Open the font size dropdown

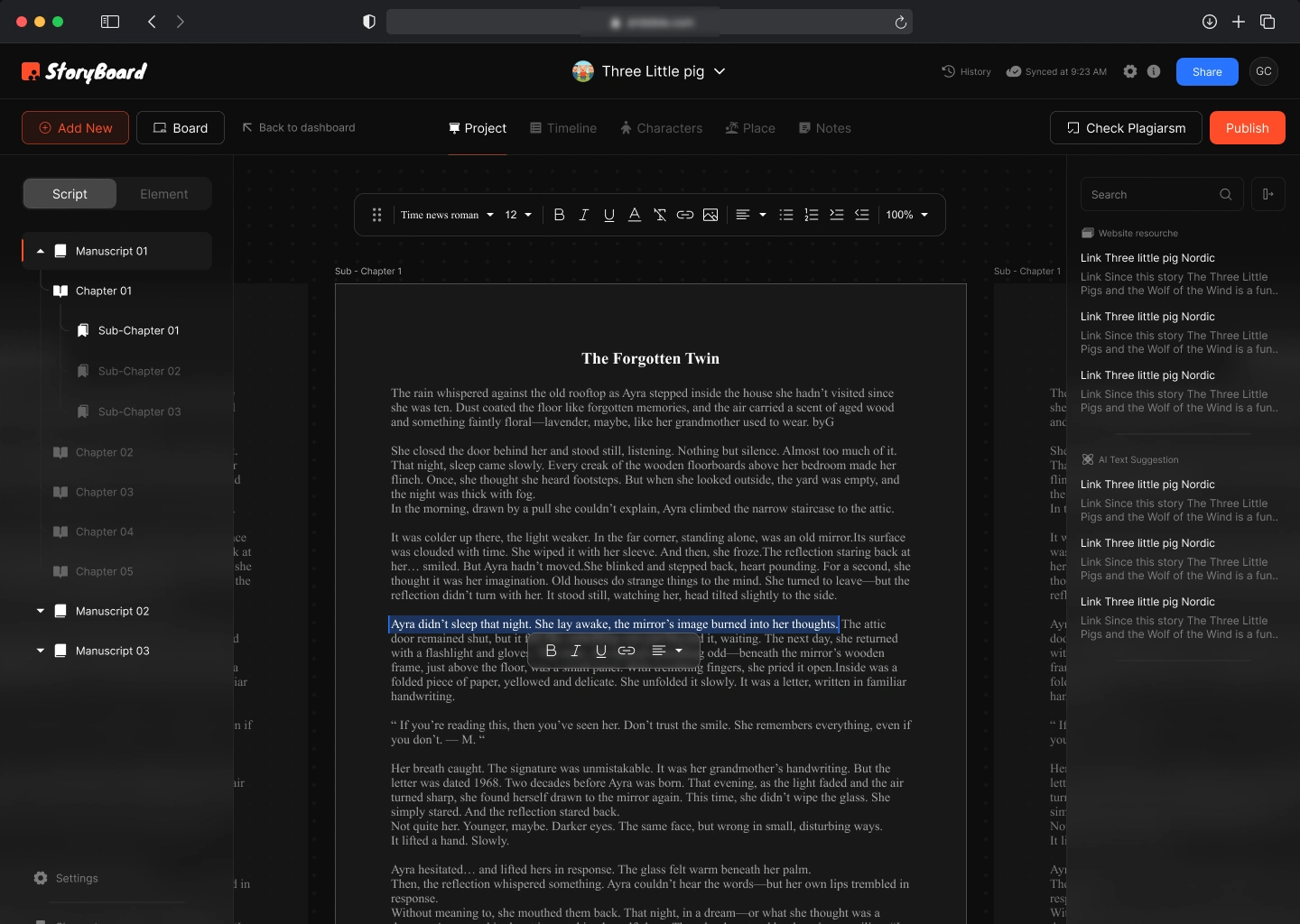[518, 215]
